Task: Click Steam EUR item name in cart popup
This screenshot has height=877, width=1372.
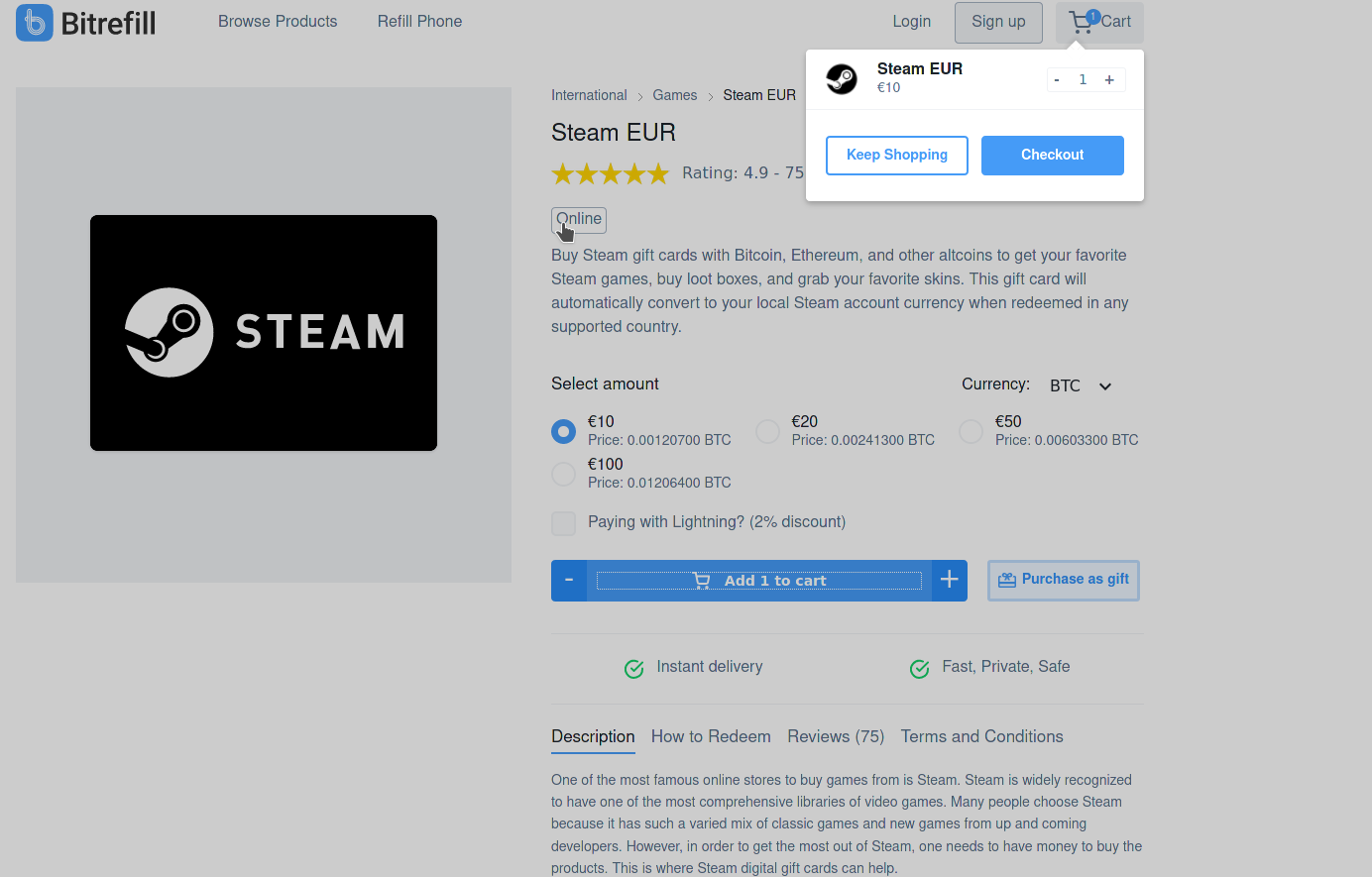Action: 920,68
